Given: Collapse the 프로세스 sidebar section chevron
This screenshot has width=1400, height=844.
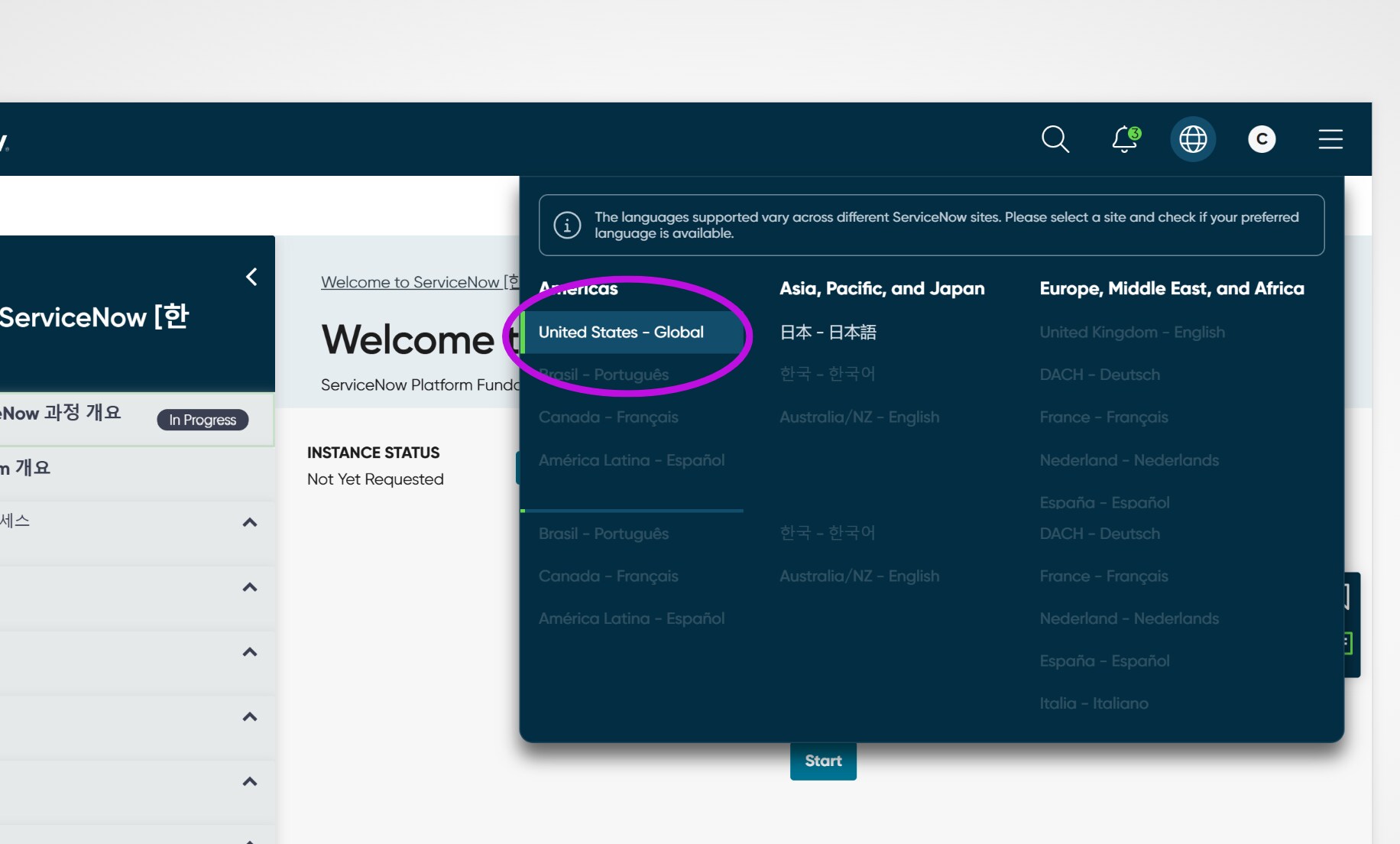Looking at the screenshot, I should tap(248, 521).
